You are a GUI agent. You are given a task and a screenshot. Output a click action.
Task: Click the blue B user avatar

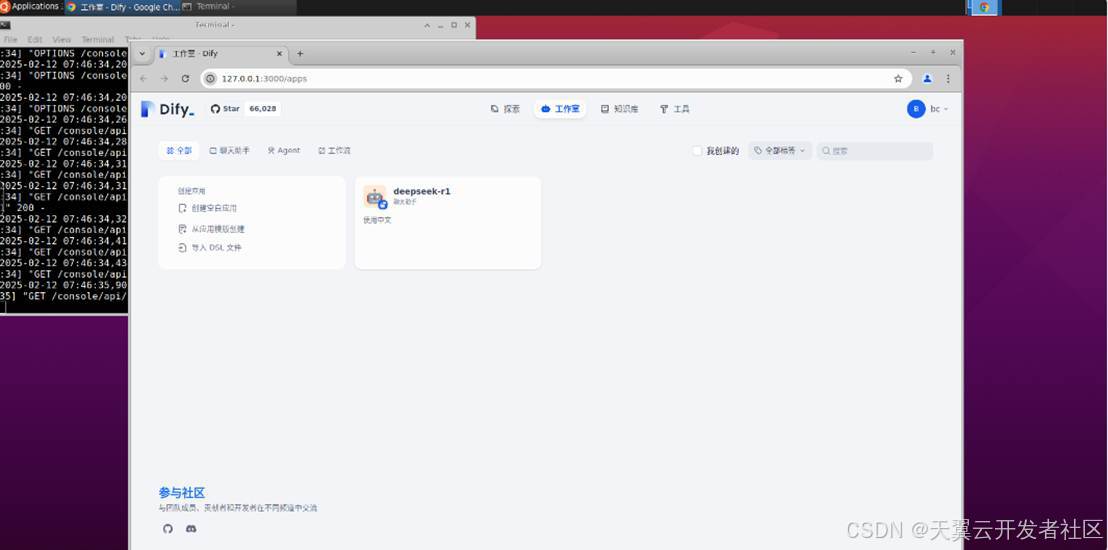tap(916, 109)
